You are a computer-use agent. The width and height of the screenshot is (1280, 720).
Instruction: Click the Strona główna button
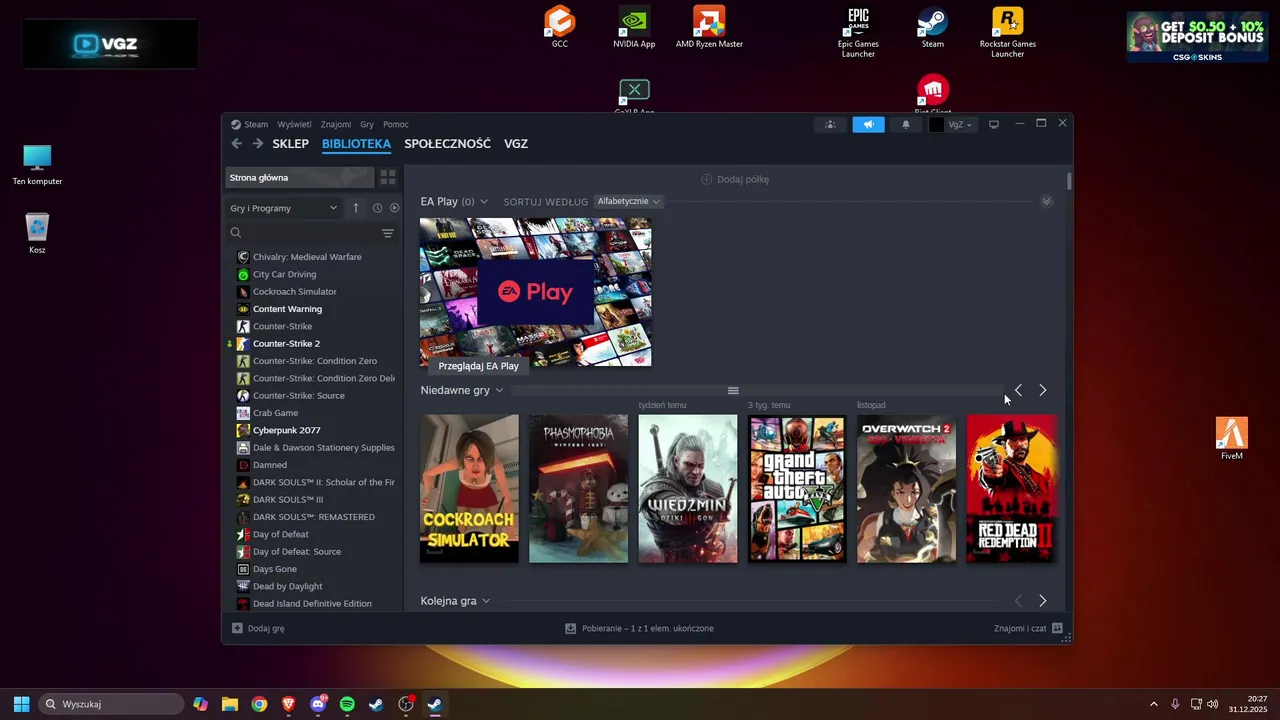pyautogui.click(x=299, y=178)
